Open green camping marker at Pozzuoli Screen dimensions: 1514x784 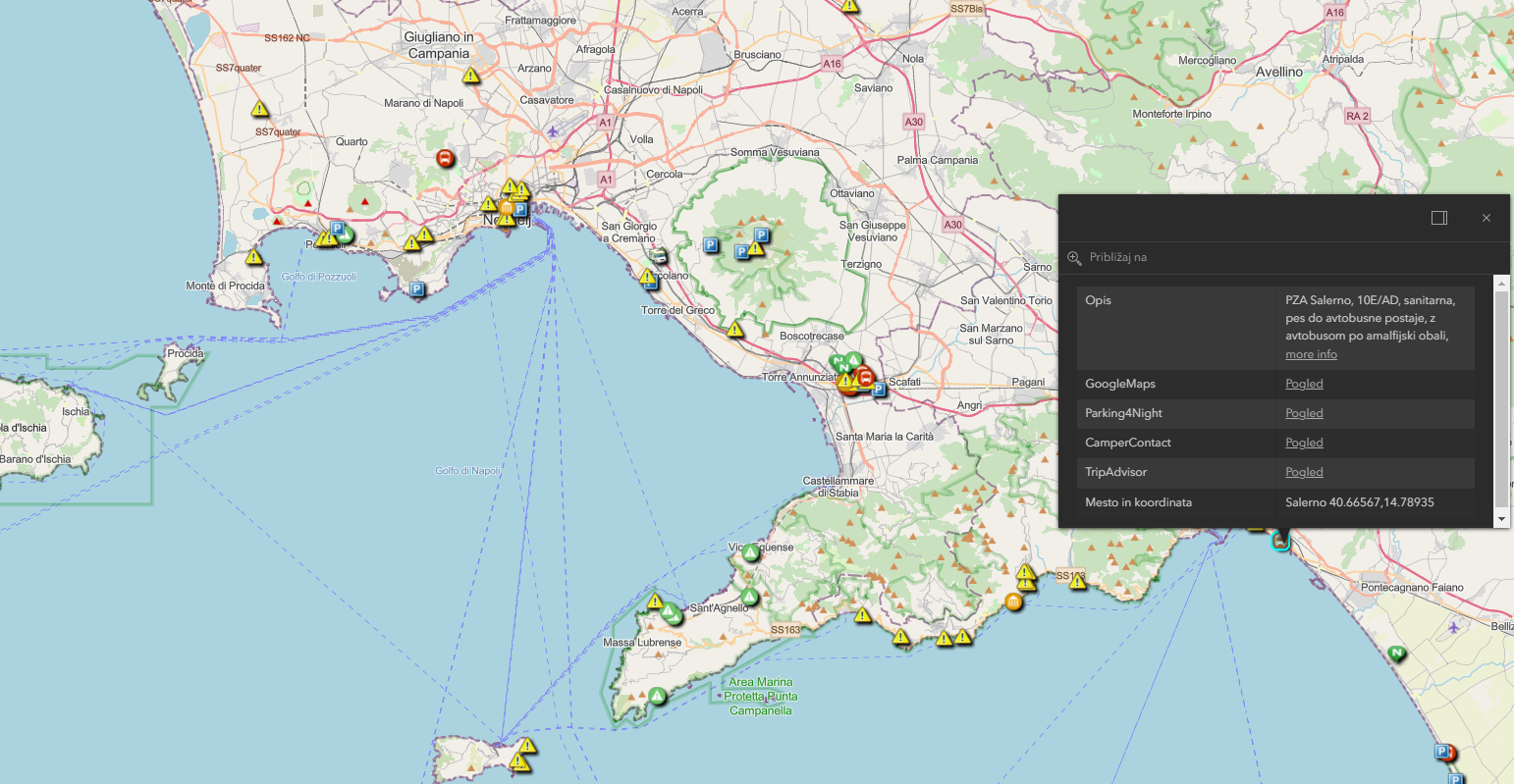point(345,236)
